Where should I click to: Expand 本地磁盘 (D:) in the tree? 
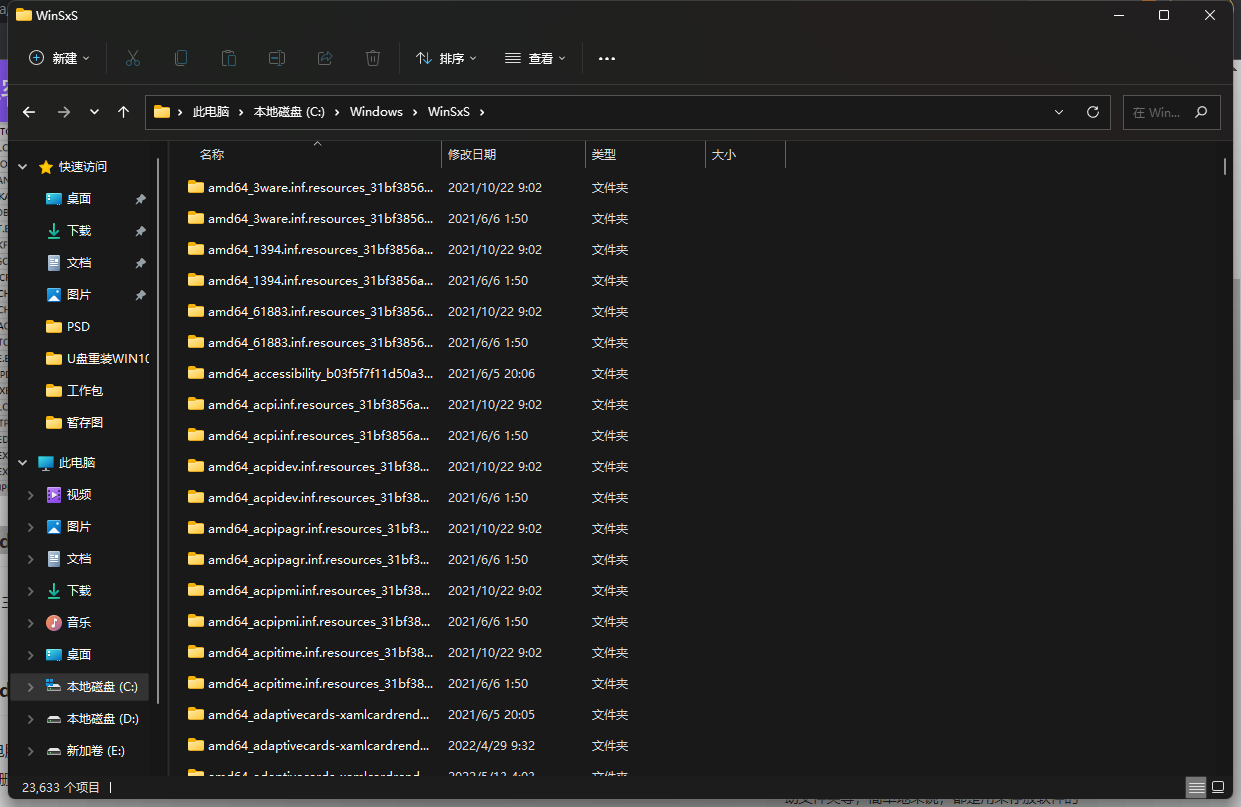(30, 719)
